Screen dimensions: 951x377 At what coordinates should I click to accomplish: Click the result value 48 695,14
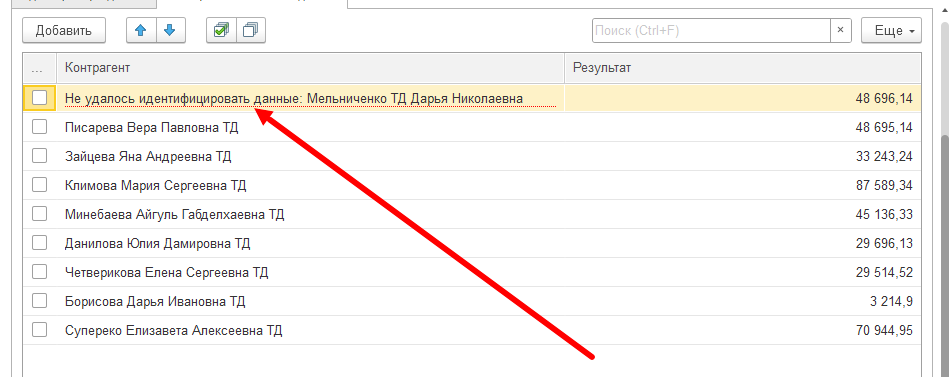coord(884,127)
